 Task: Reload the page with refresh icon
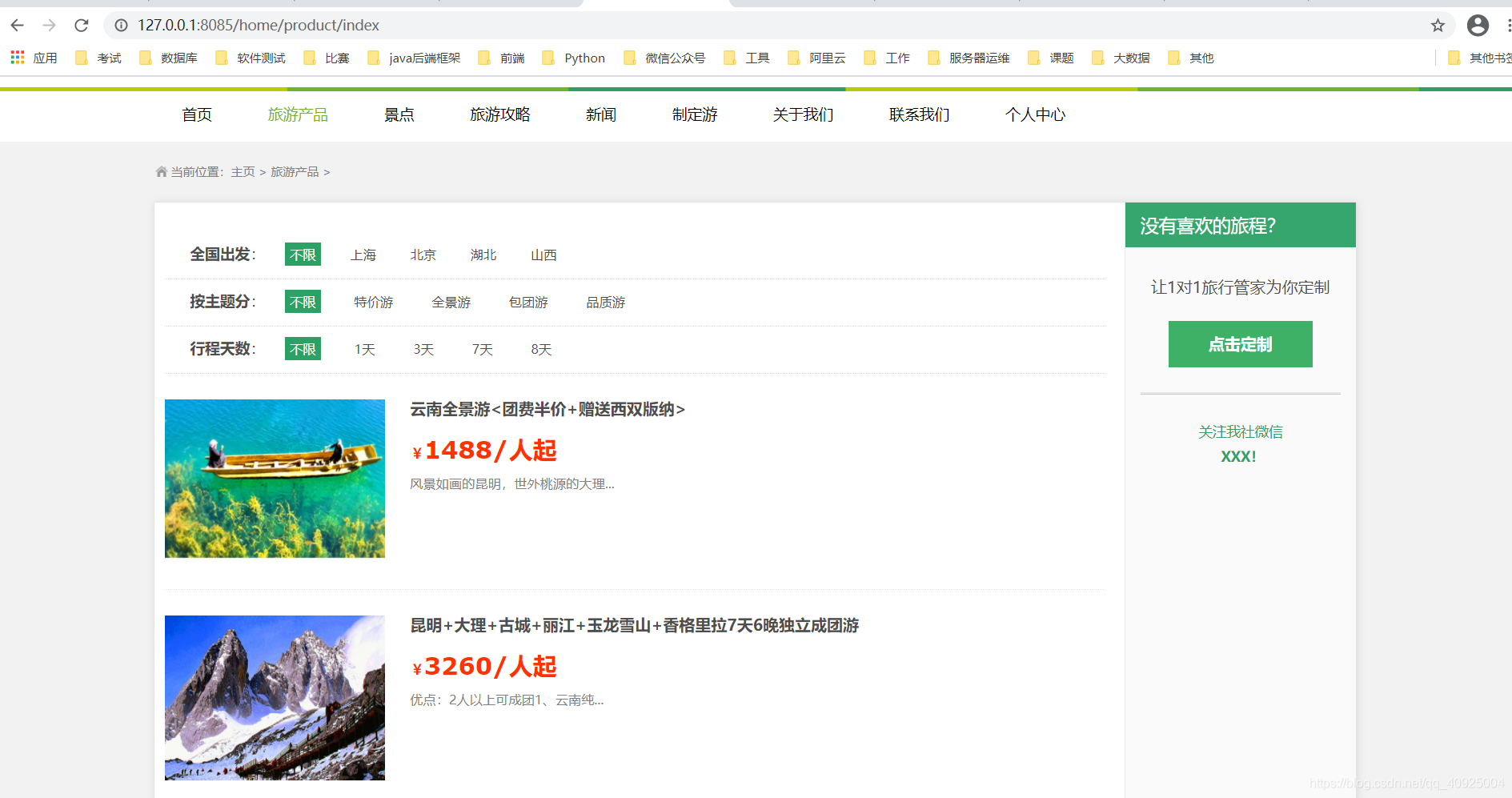(82, 26)
